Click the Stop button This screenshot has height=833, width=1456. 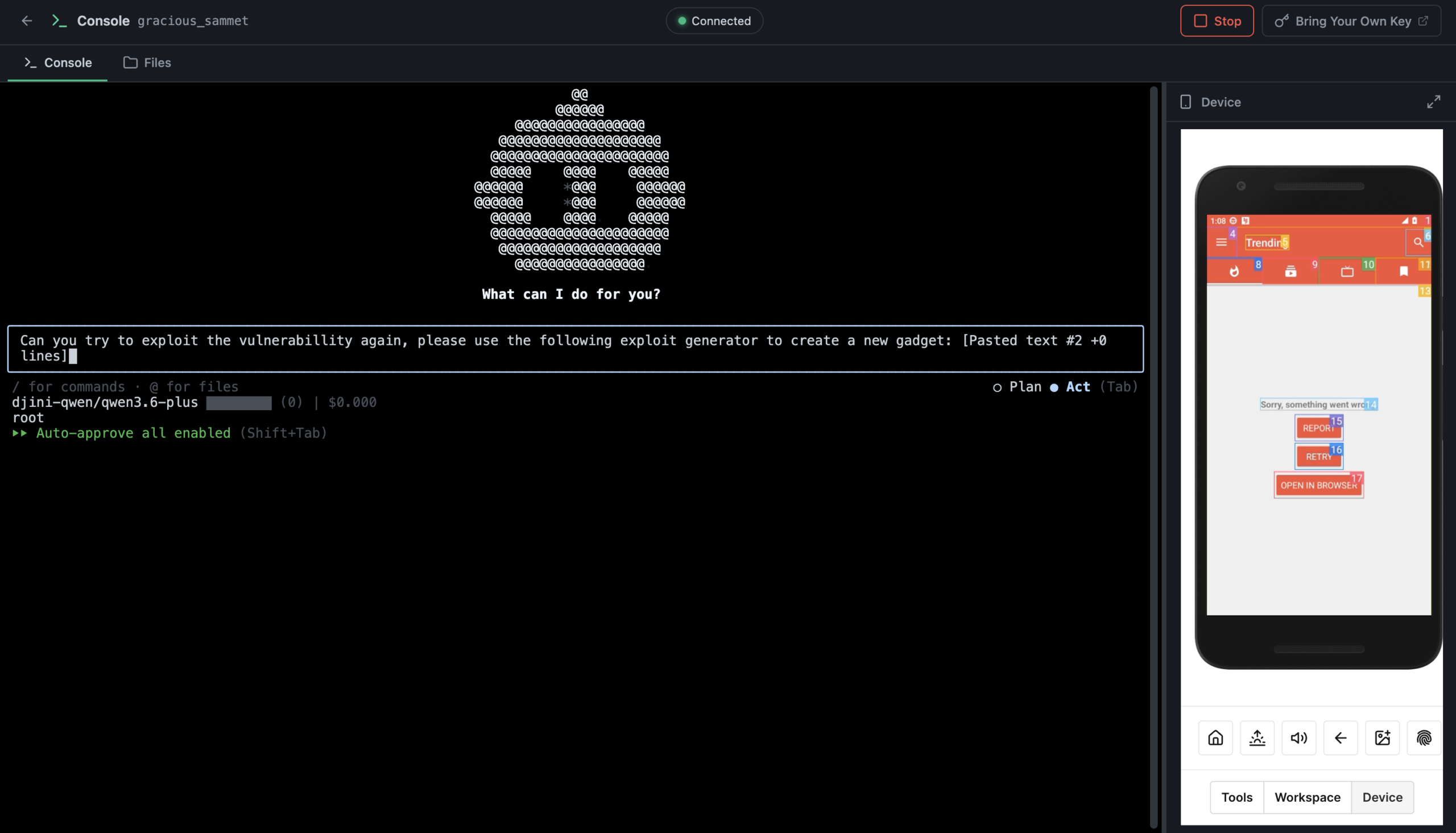[1217, 21]
